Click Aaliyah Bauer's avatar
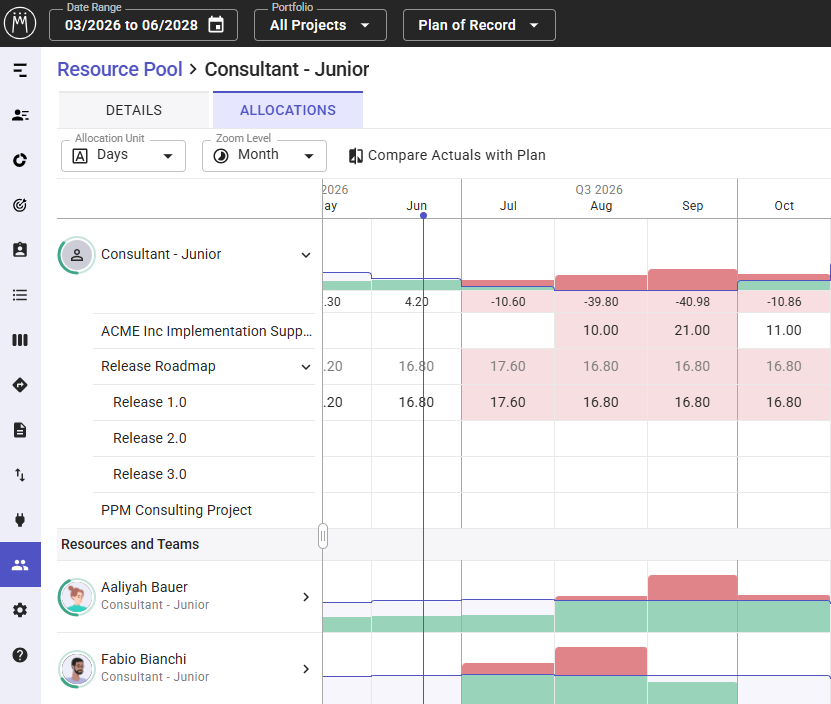The height and width of the screenshot is (704, 831). point(77,597)
